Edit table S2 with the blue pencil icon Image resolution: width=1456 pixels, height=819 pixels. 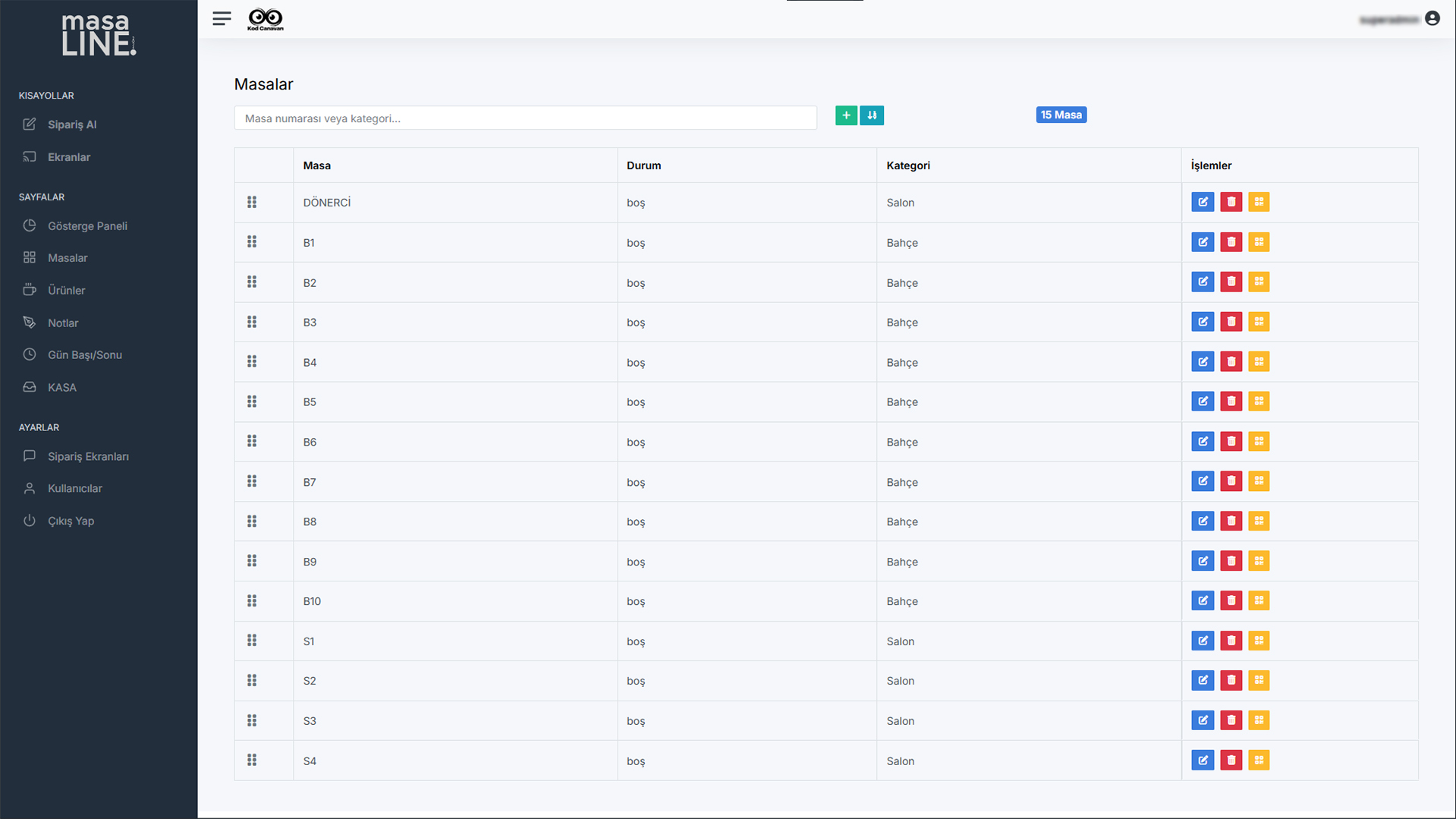tap(1203, 680)
